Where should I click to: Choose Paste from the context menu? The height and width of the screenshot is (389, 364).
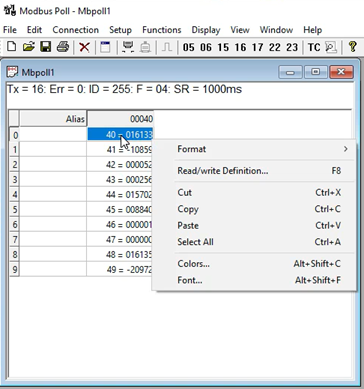click(x=255, y=226)
